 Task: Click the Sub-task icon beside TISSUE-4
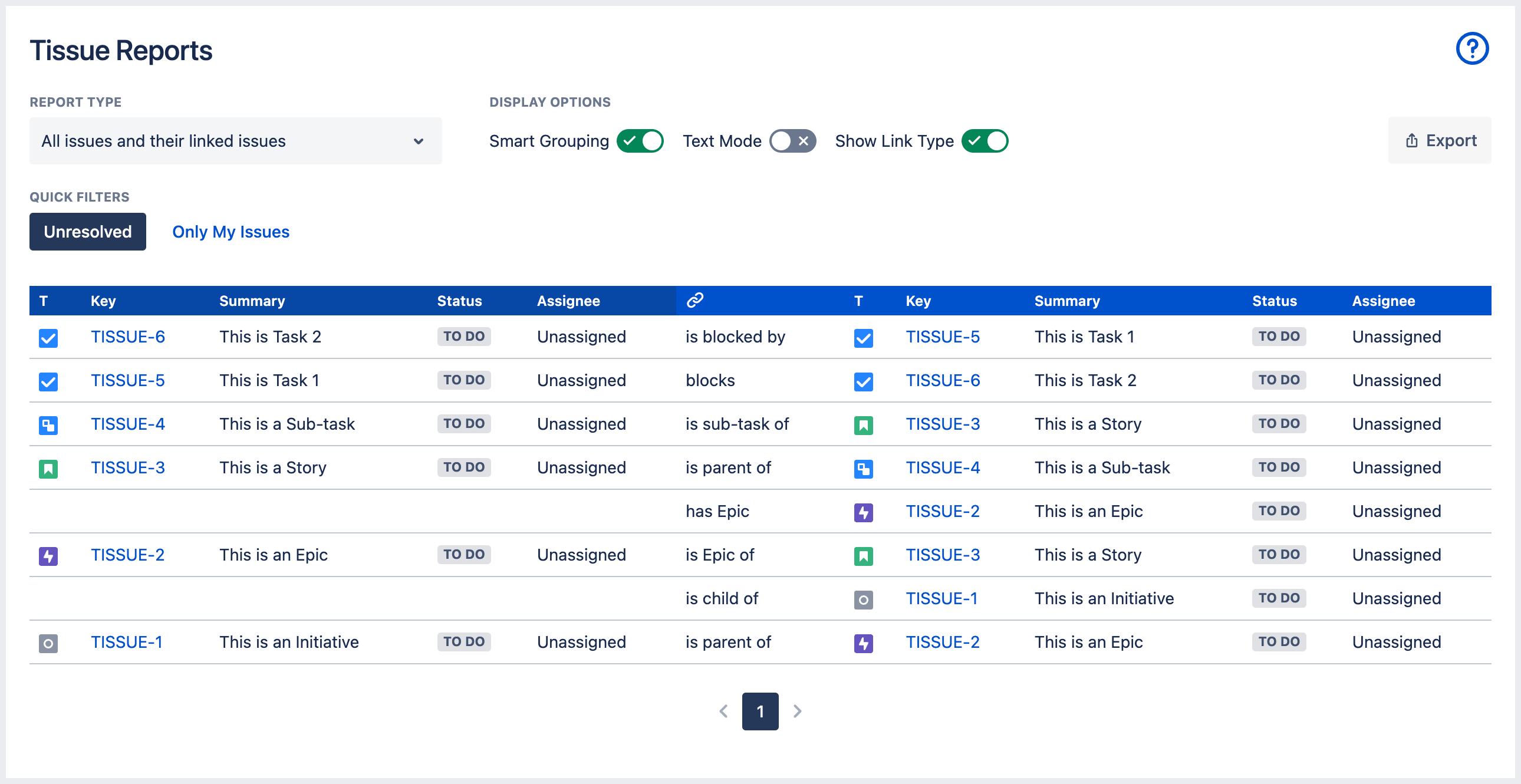point(48,424)
